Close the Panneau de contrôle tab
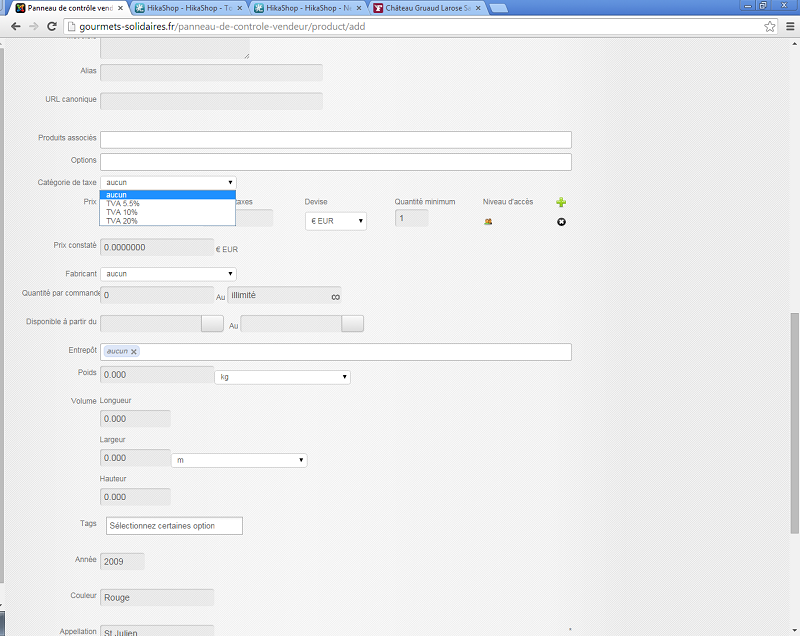The width and height of the screenshot is (800, 636). click(x=120, y=8)
